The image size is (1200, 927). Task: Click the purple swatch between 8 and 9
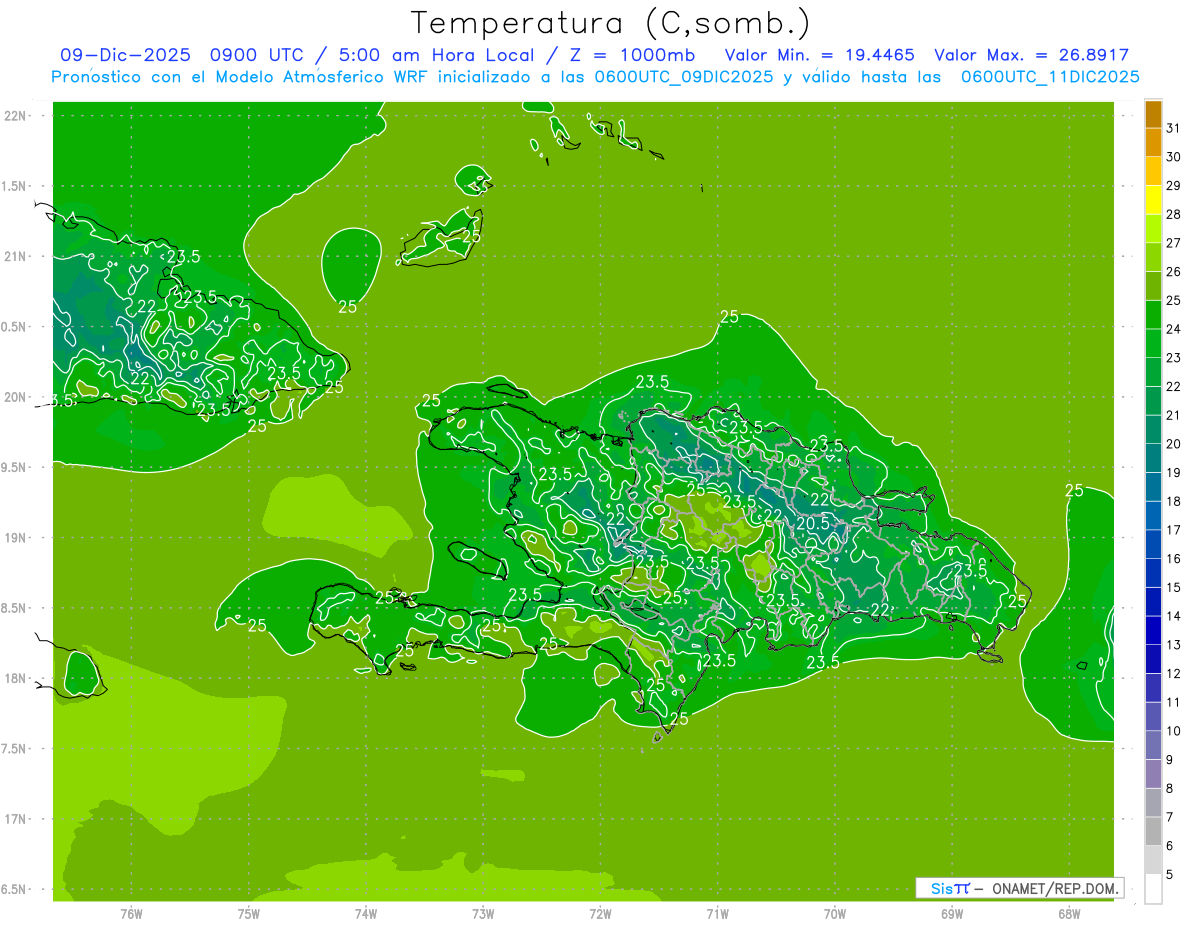1153,775
